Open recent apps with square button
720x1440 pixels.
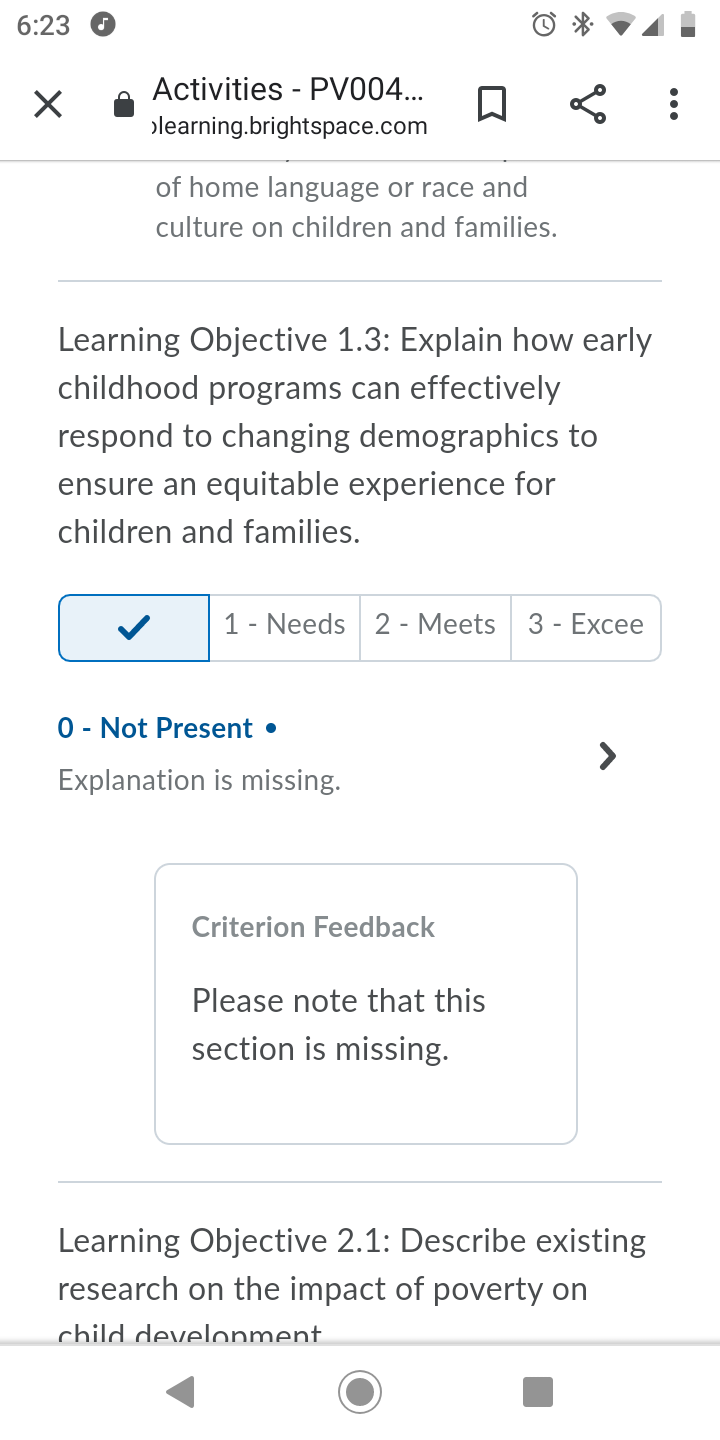tap(538, 1391)
